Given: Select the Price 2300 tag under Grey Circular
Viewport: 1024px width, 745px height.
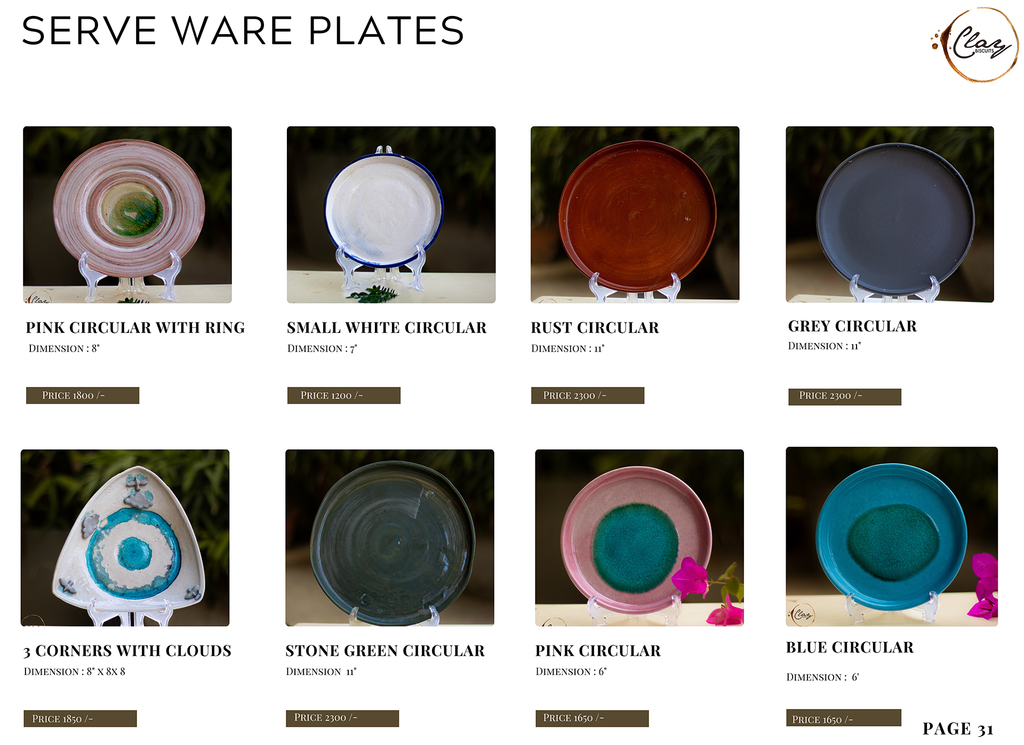Looking at the screenshot, I should pos(844,396).
